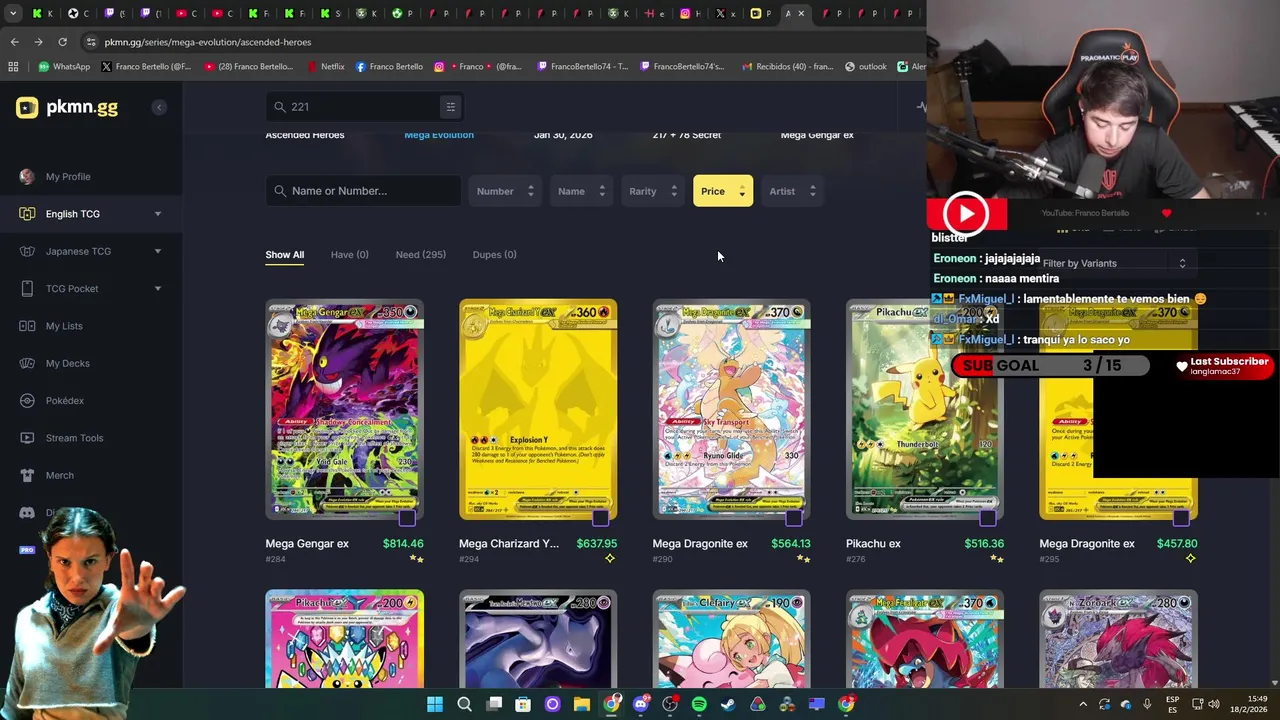The width and height of the screenshot is (1280, 720).
Task: Open the Franco Bertello Facebook bookmark
Action: [389, 67]
